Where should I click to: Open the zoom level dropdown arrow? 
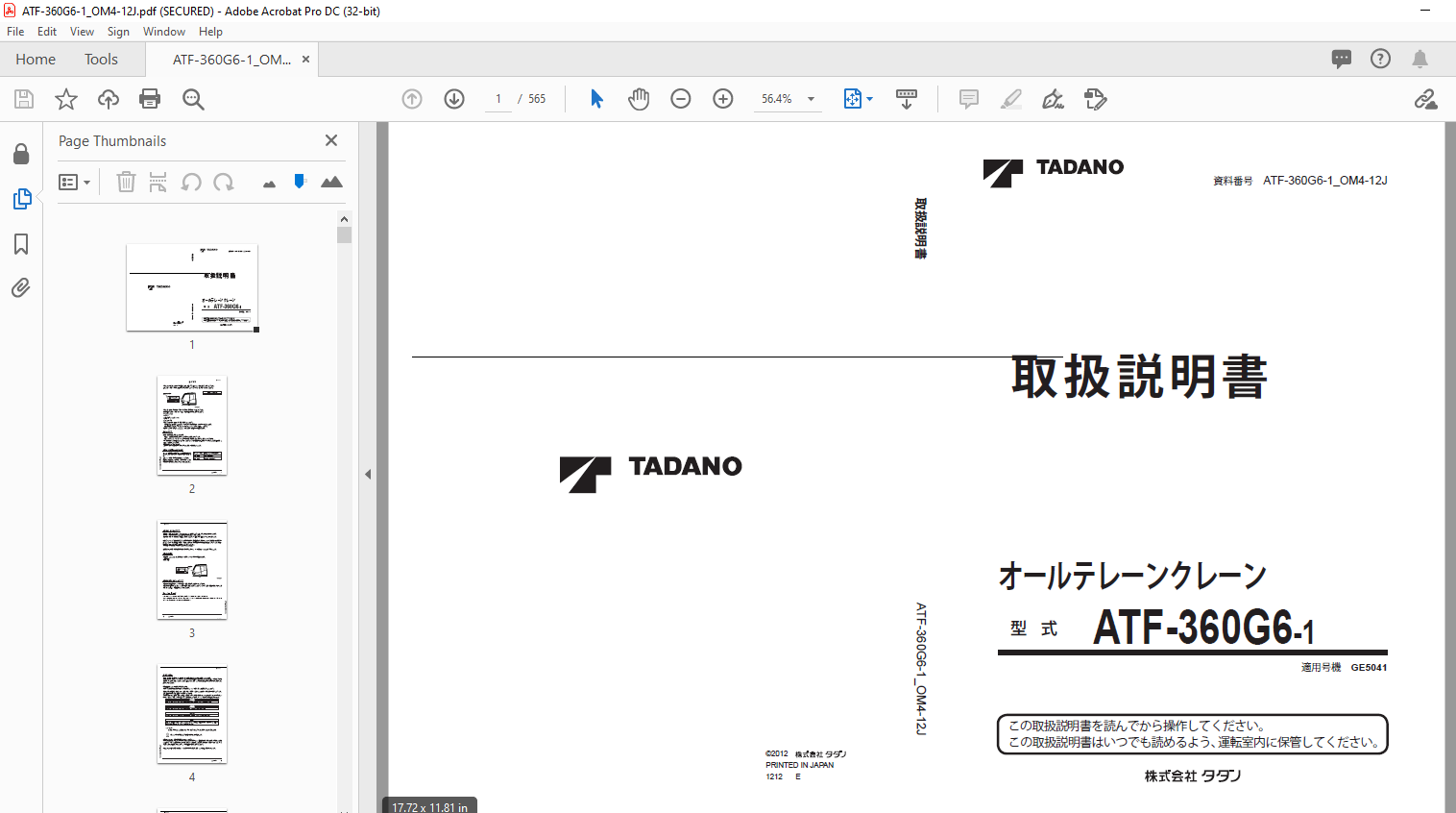tap(812, 99)
